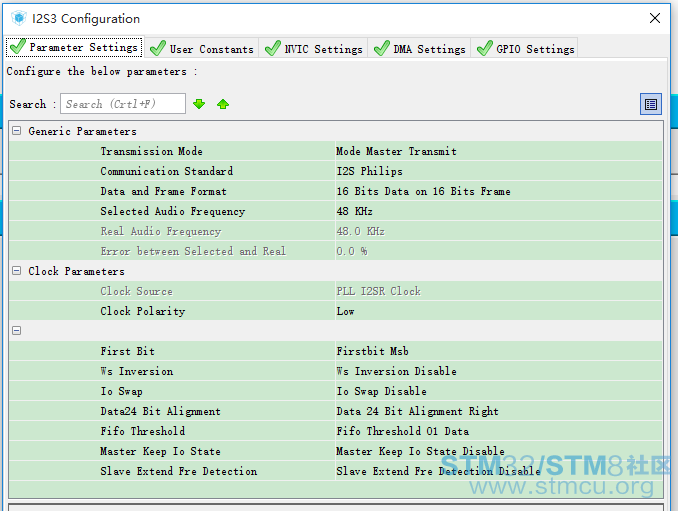
Task: Open the DMA Settings tab
Action: click(419, 48)
